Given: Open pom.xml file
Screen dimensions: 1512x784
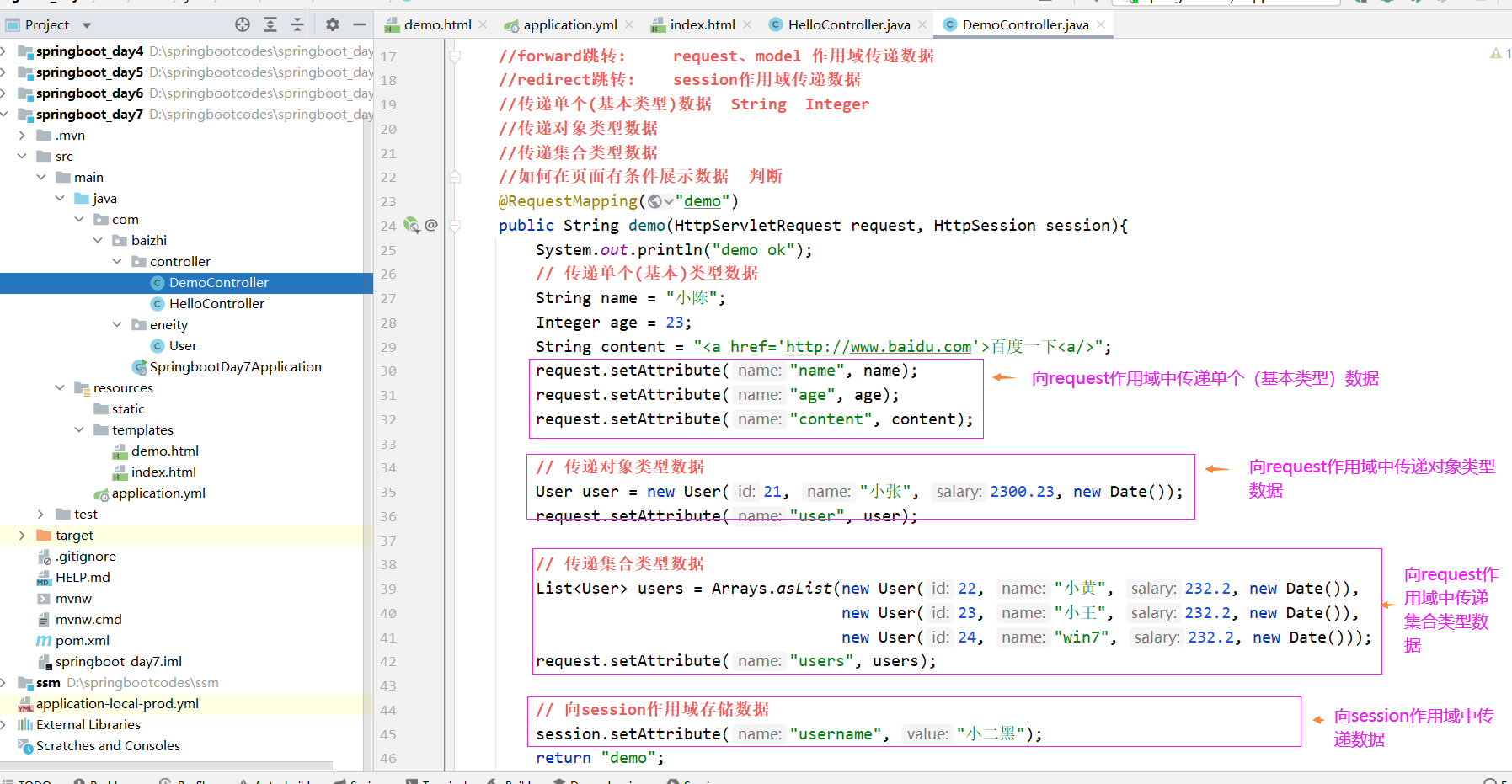Looking at the screenshot, I should tap(82, 641).
